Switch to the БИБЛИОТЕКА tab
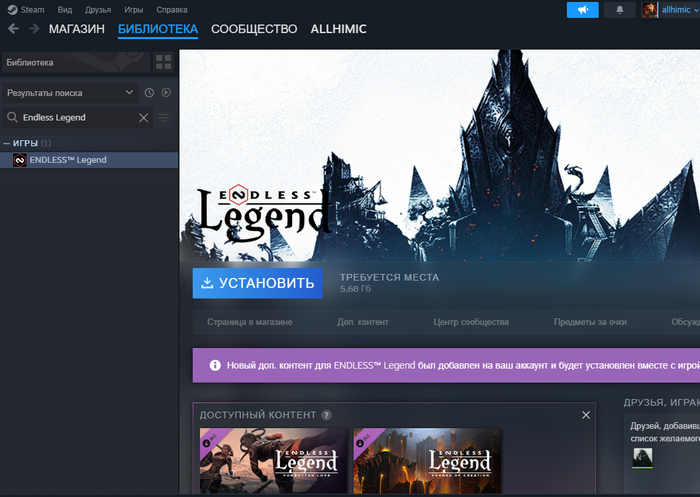Image resolution: width=700 pixels, height=497 pixels. [x=158, y=29]
